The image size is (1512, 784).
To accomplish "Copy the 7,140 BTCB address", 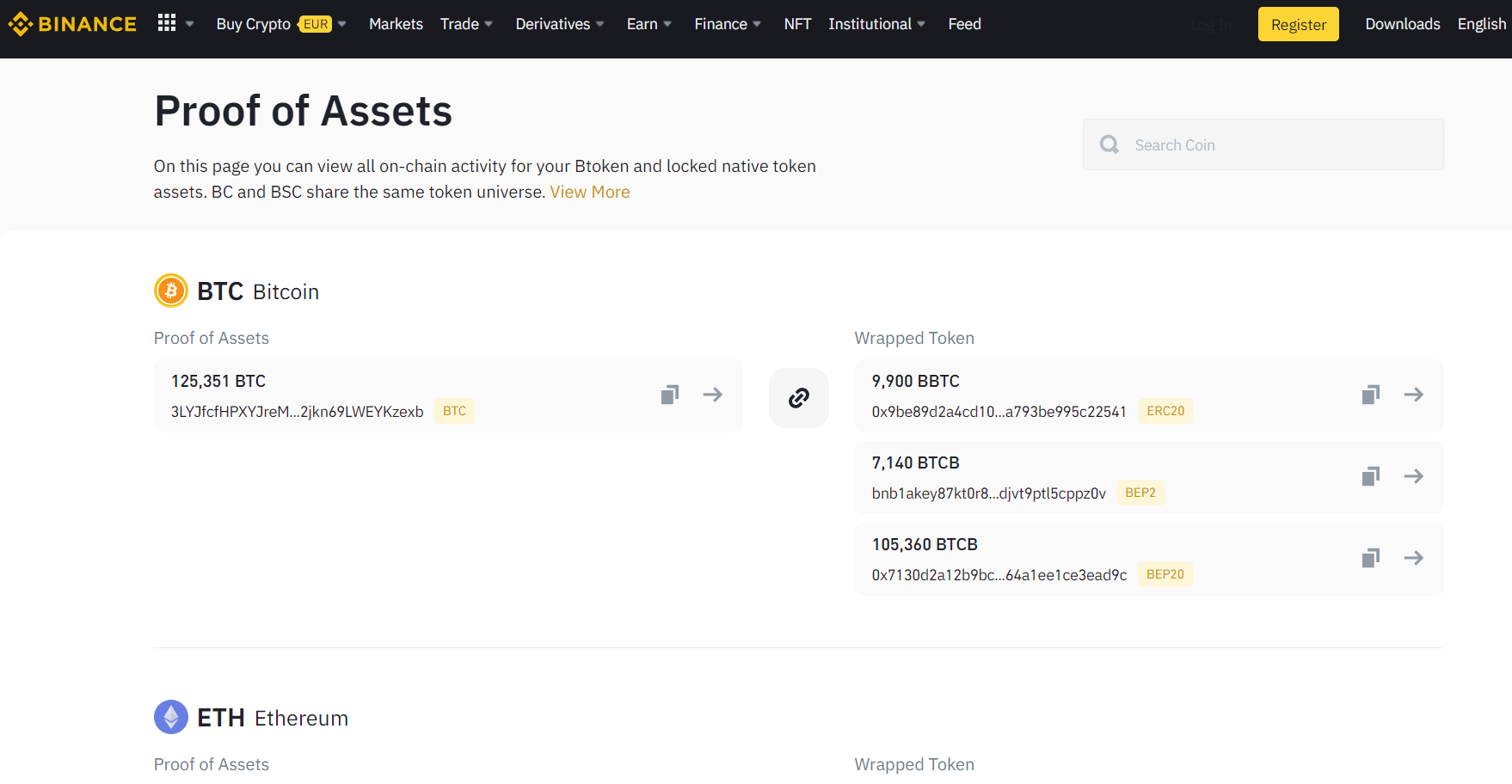I will 1371,476.
